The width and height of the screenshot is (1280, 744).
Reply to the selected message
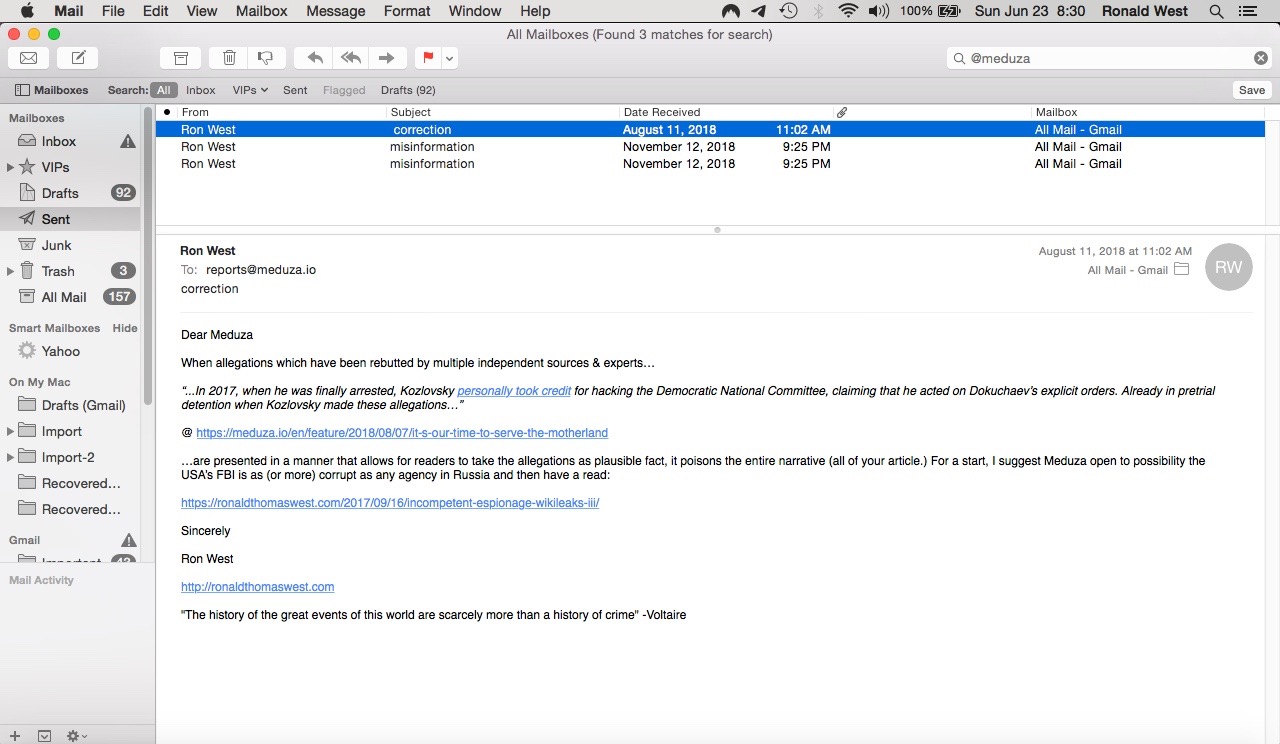click(x=315, y=58)
